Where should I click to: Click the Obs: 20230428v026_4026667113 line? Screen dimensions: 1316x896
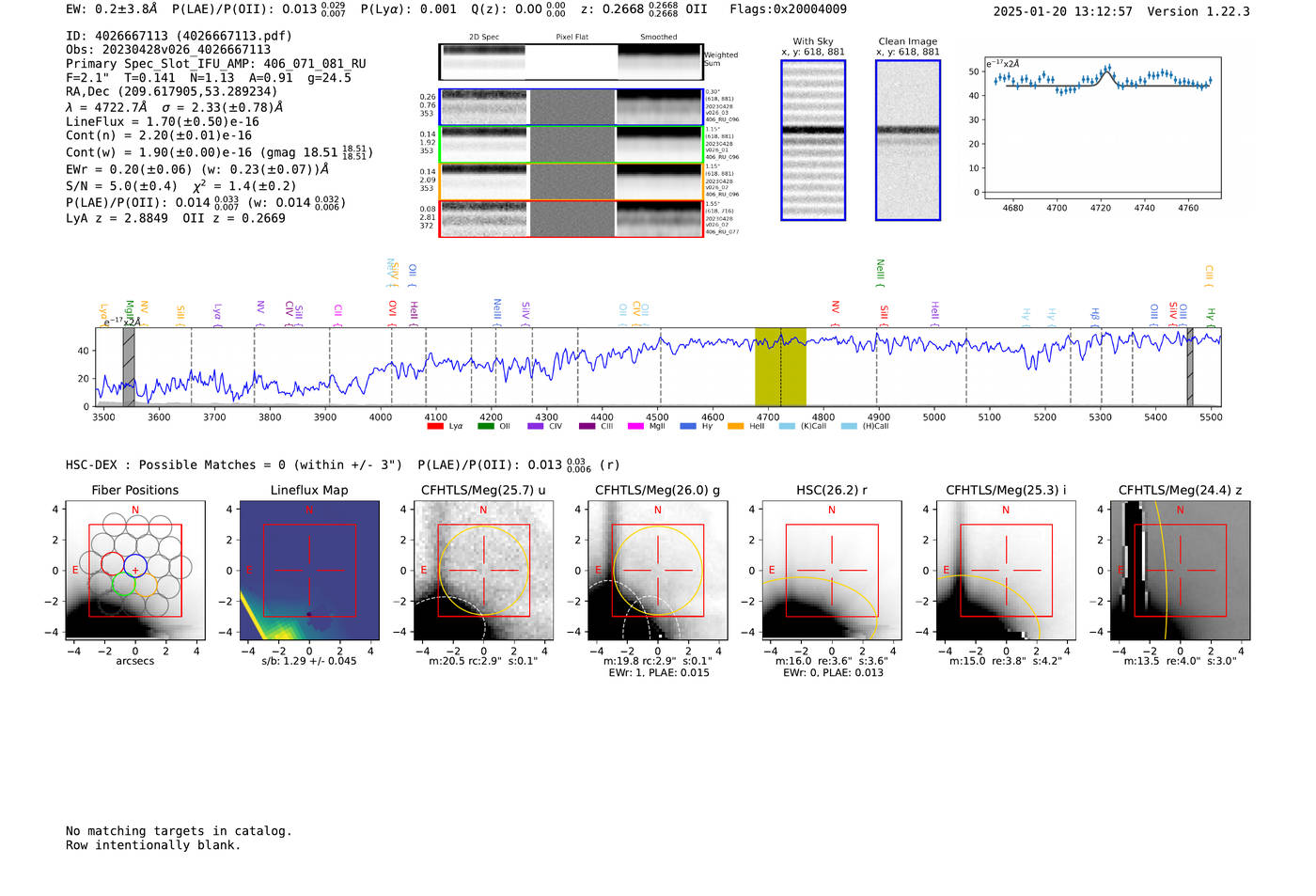point(168,50)
